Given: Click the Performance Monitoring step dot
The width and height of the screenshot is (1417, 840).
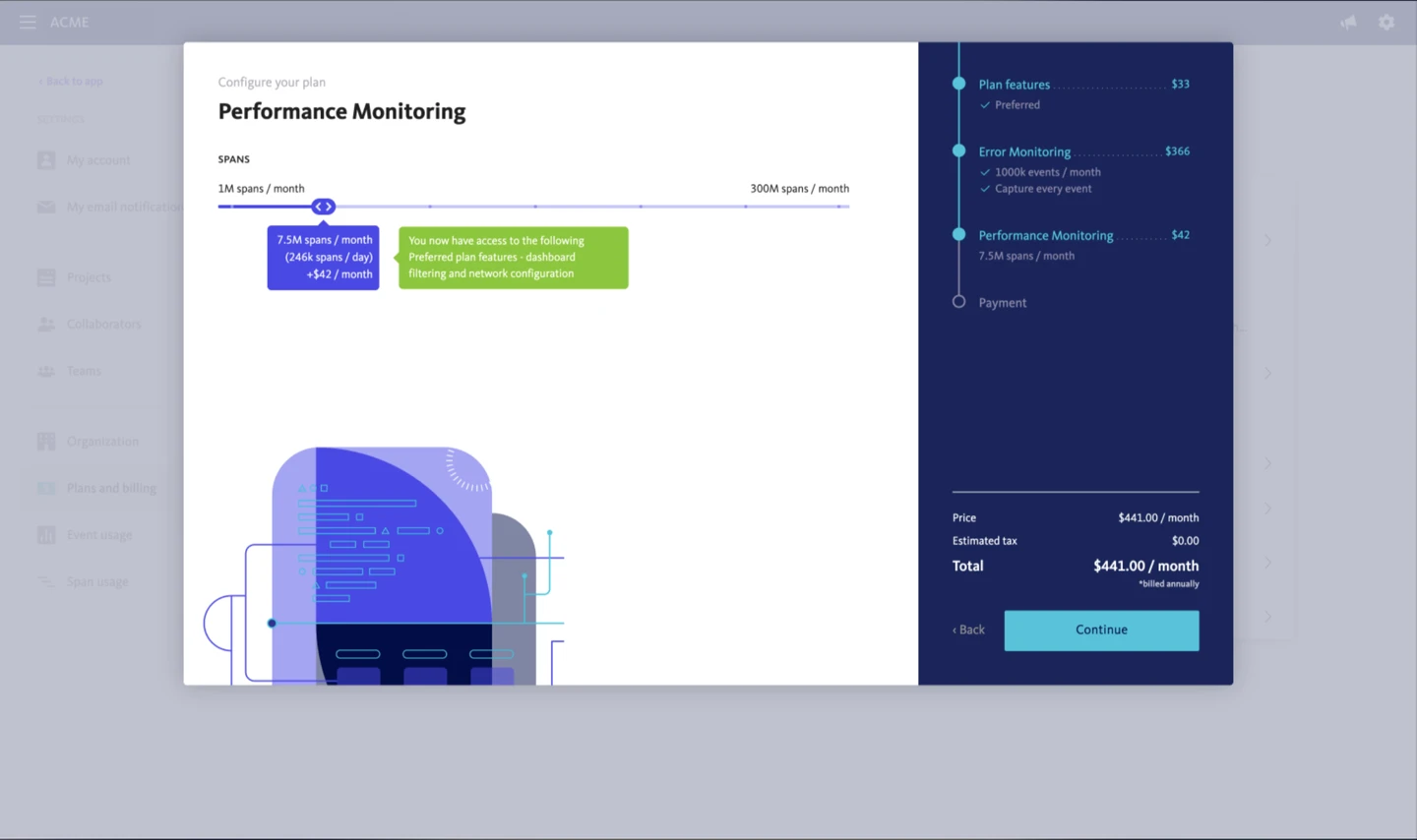Looking at the screenshot, I should pos(958,234).
